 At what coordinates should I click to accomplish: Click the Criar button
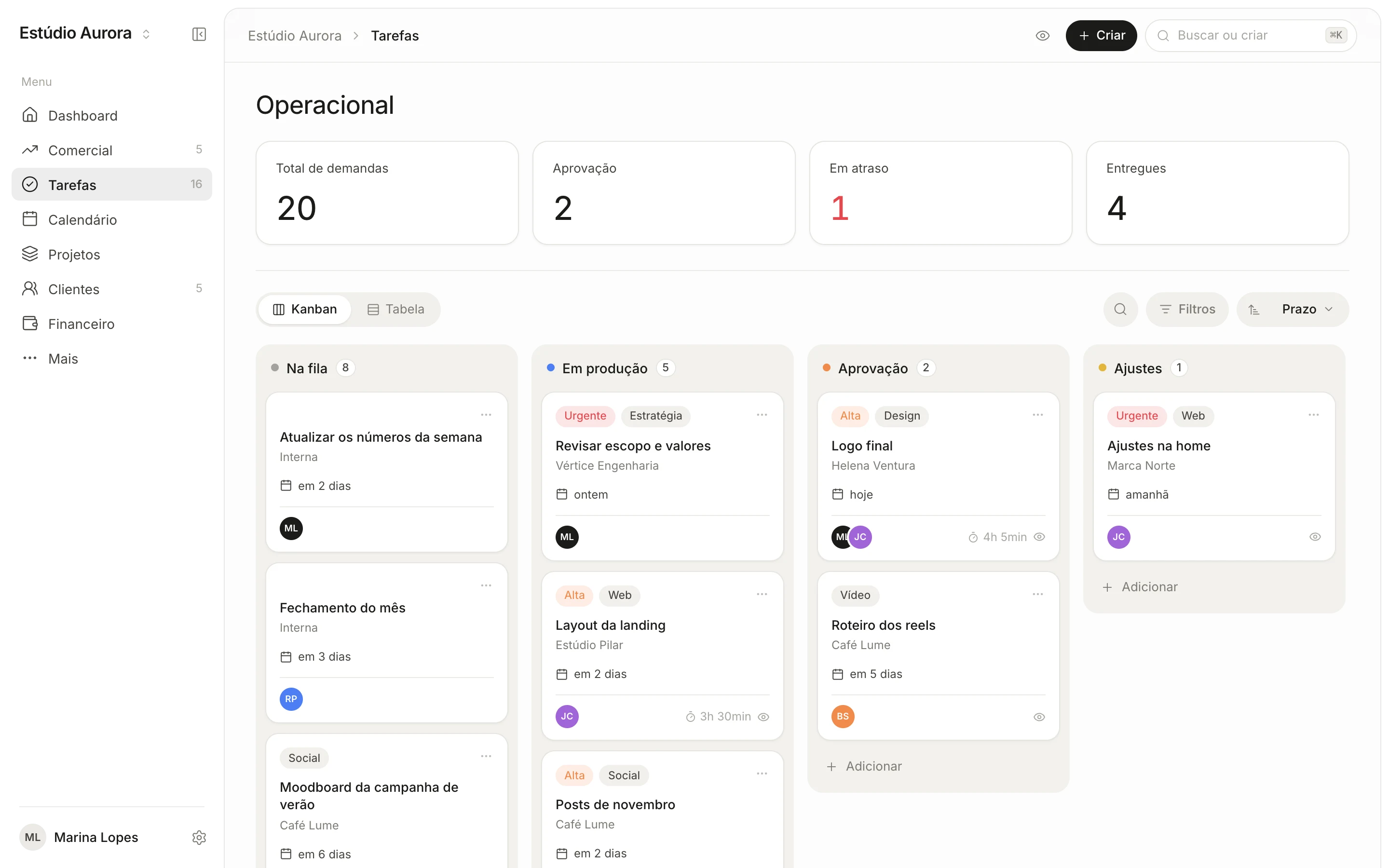(x=1101, y=36)
